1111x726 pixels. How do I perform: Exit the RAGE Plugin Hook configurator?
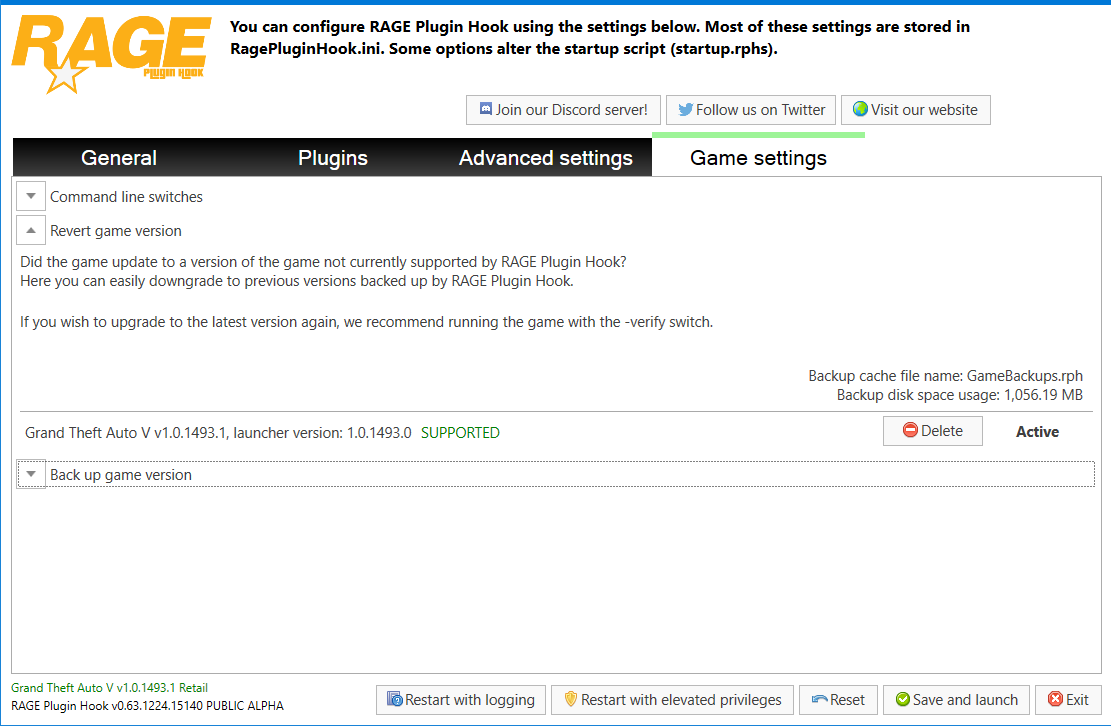coord(1068,700)
